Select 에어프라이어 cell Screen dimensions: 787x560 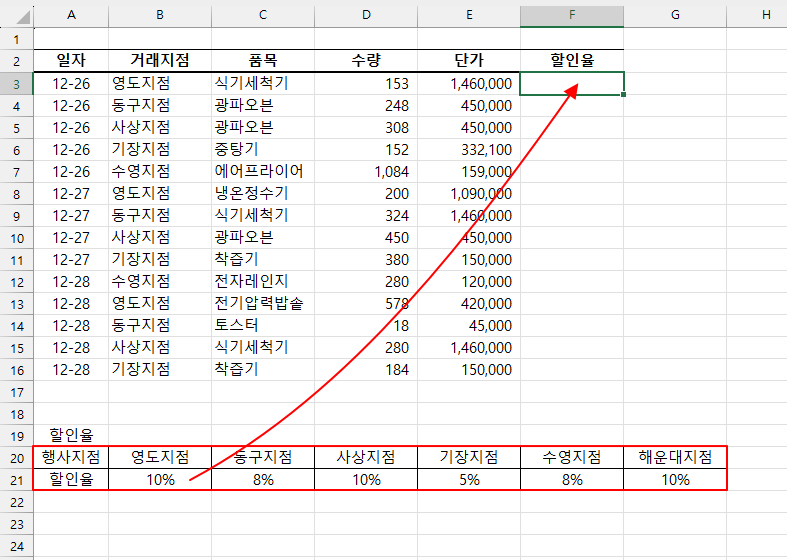point(263,172)
